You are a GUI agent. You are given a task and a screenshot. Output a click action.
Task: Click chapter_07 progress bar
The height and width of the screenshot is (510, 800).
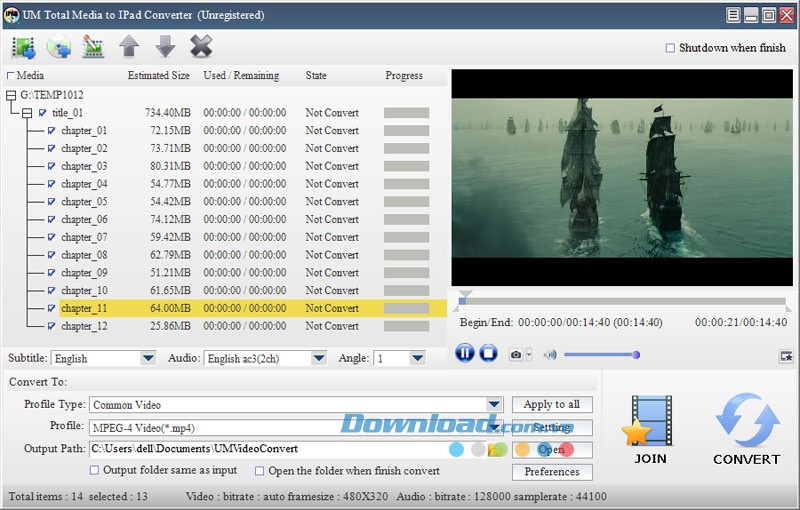click(x=407, y=237)
